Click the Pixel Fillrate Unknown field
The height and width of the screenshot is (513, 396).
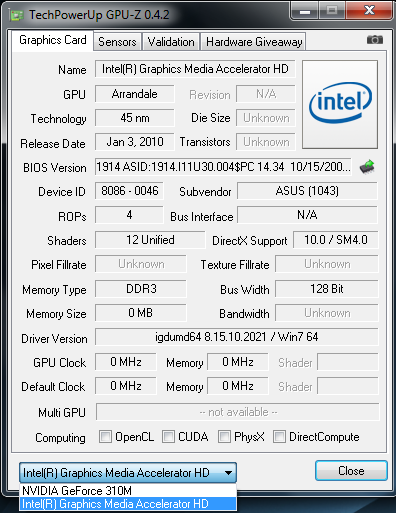click(141, 264)
